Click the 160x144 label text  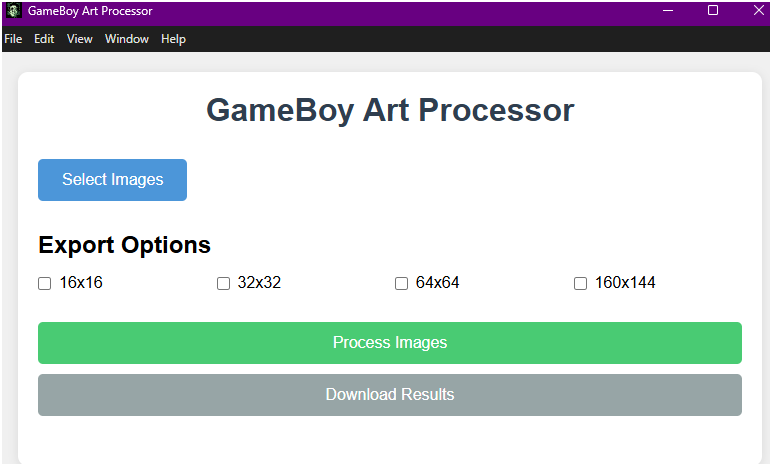[625, 283]
